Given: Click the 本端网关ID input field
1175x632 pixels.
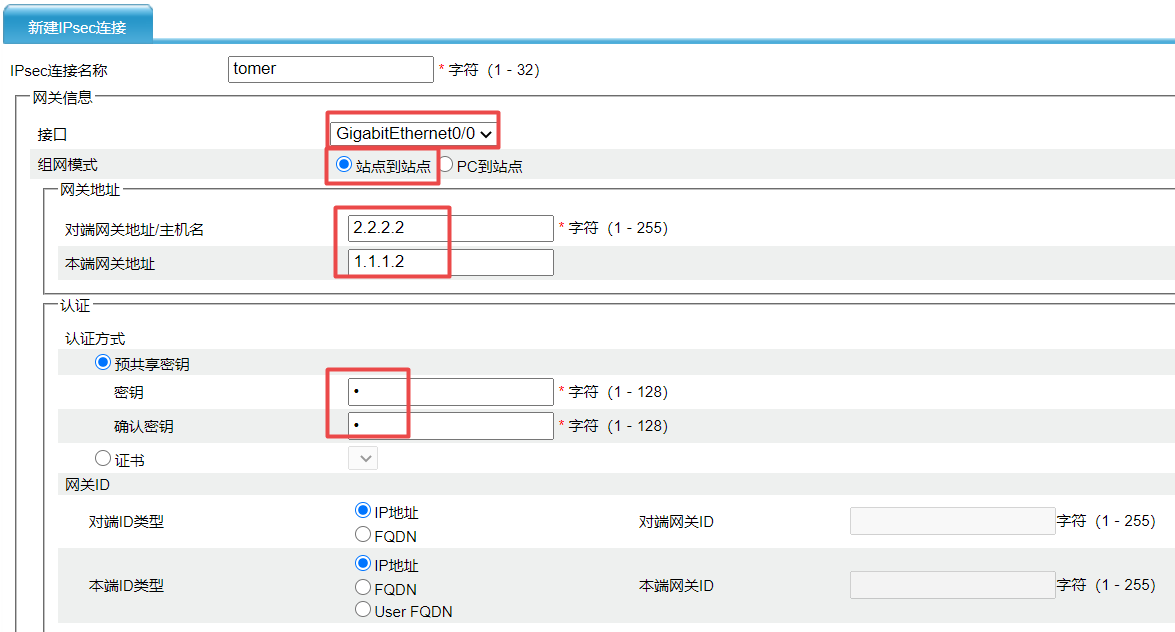Looking at the screenshot, I should tap(951, 585).
